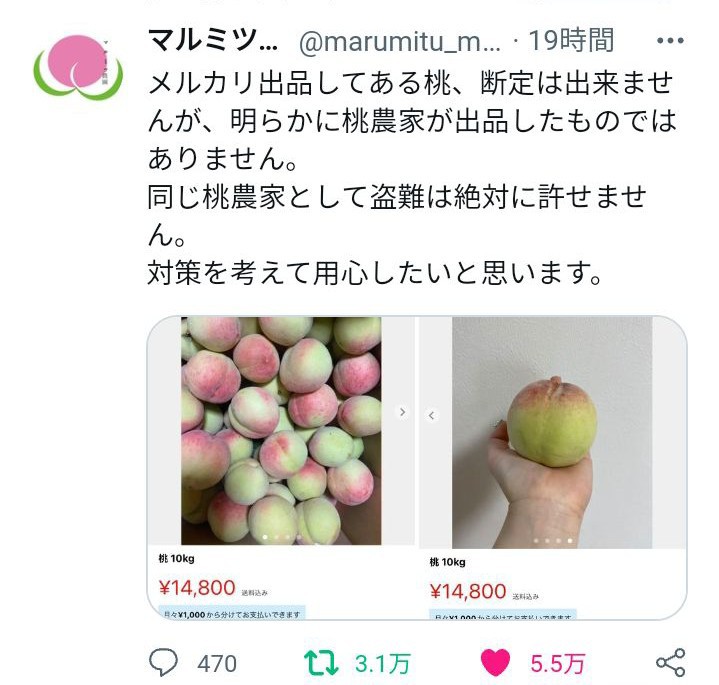Click the 3.1万 retweet count
The image size is (719, 685).
coord(382,664)
